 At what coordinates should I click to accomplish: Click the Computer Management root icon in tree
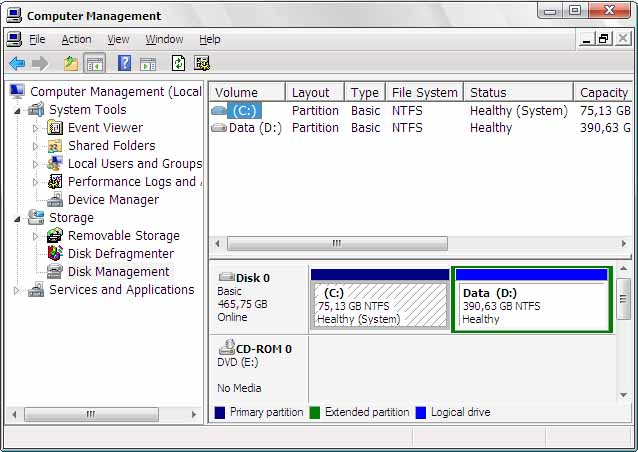(x=17, y=91)
